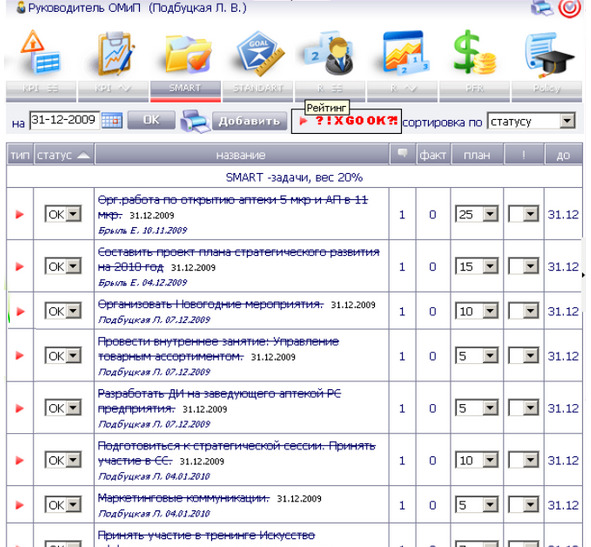This screenshot has width=591, height=547.
Task: Open the KPI table icon with warning triangle
Action: (x=41, y=52)
